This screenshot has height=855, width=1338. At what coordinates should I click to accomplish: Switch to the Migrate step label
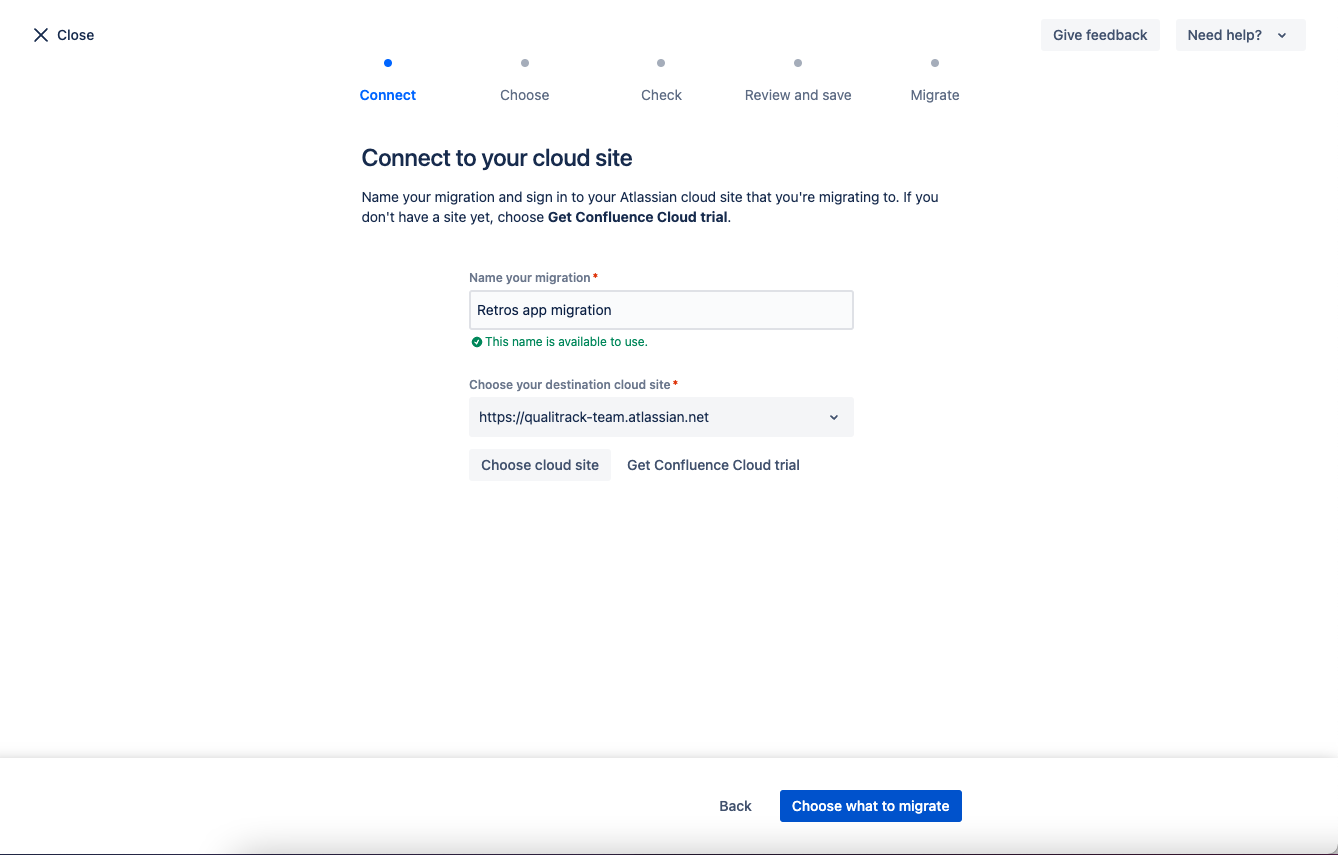935,95
